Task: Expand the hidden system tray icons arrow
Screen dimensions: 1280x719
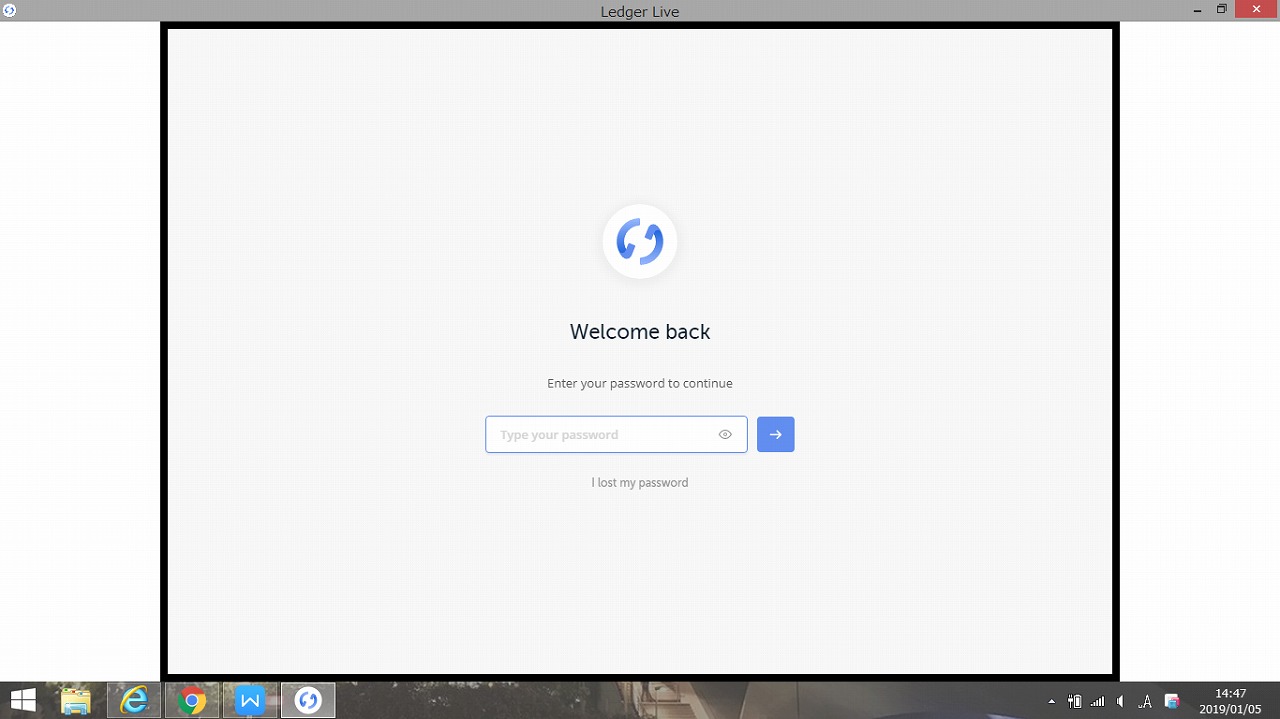Action: [1051, 702]
